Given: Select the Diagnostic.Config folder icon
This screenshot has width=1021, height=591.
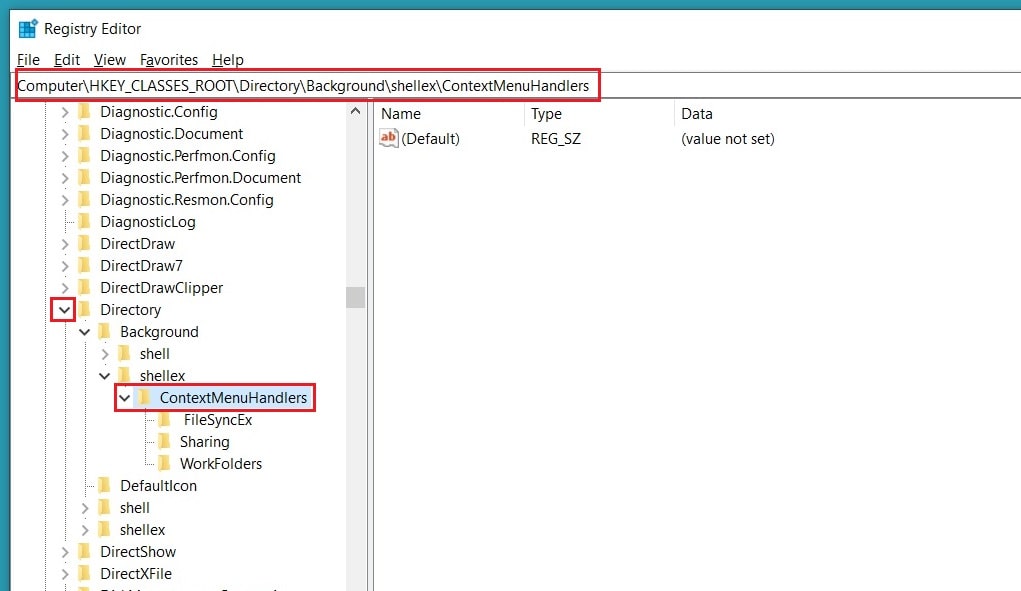Looking at the screenshot, I should (x=85, y=112).
